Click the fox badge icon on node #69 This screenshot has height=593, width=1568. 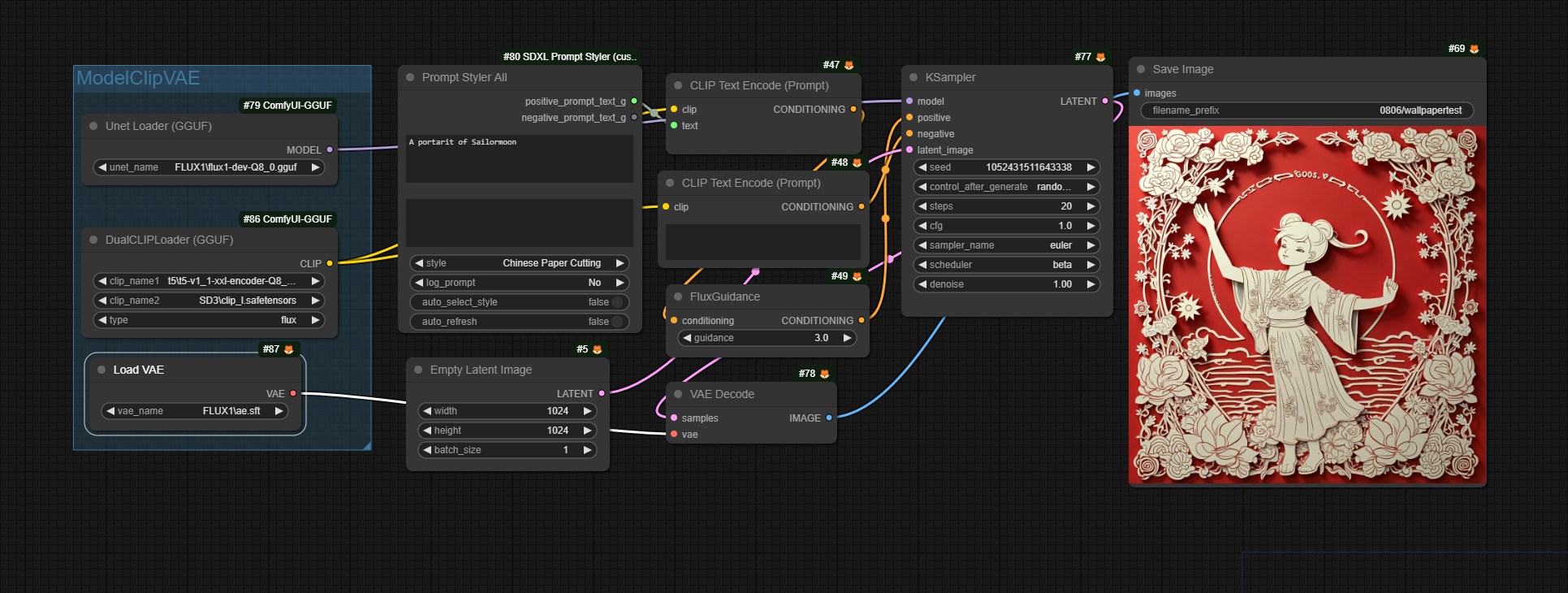1474,49
